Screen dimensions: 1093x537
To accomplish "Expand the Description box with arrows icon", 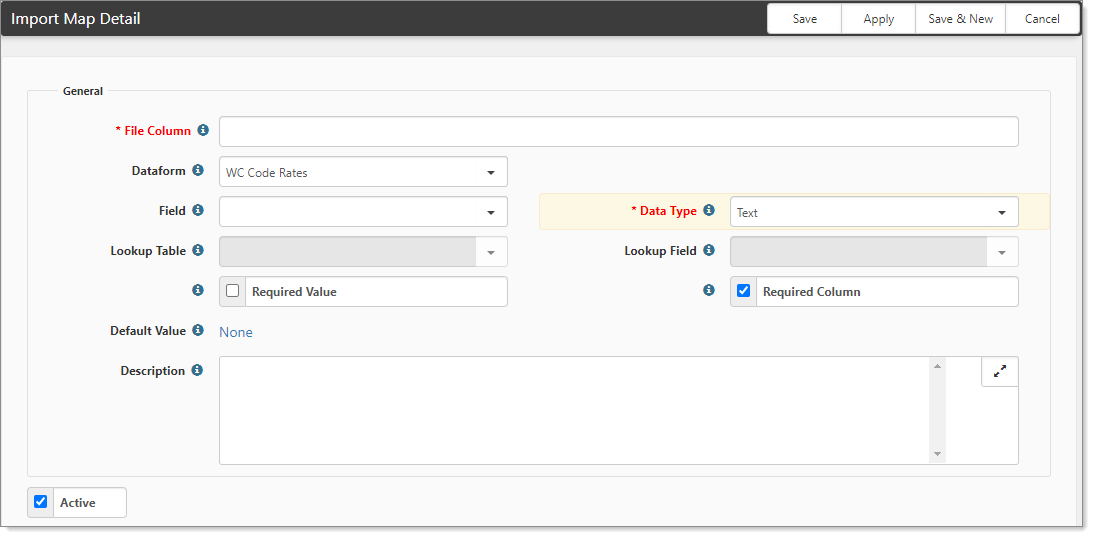I will click(1000, 372).
